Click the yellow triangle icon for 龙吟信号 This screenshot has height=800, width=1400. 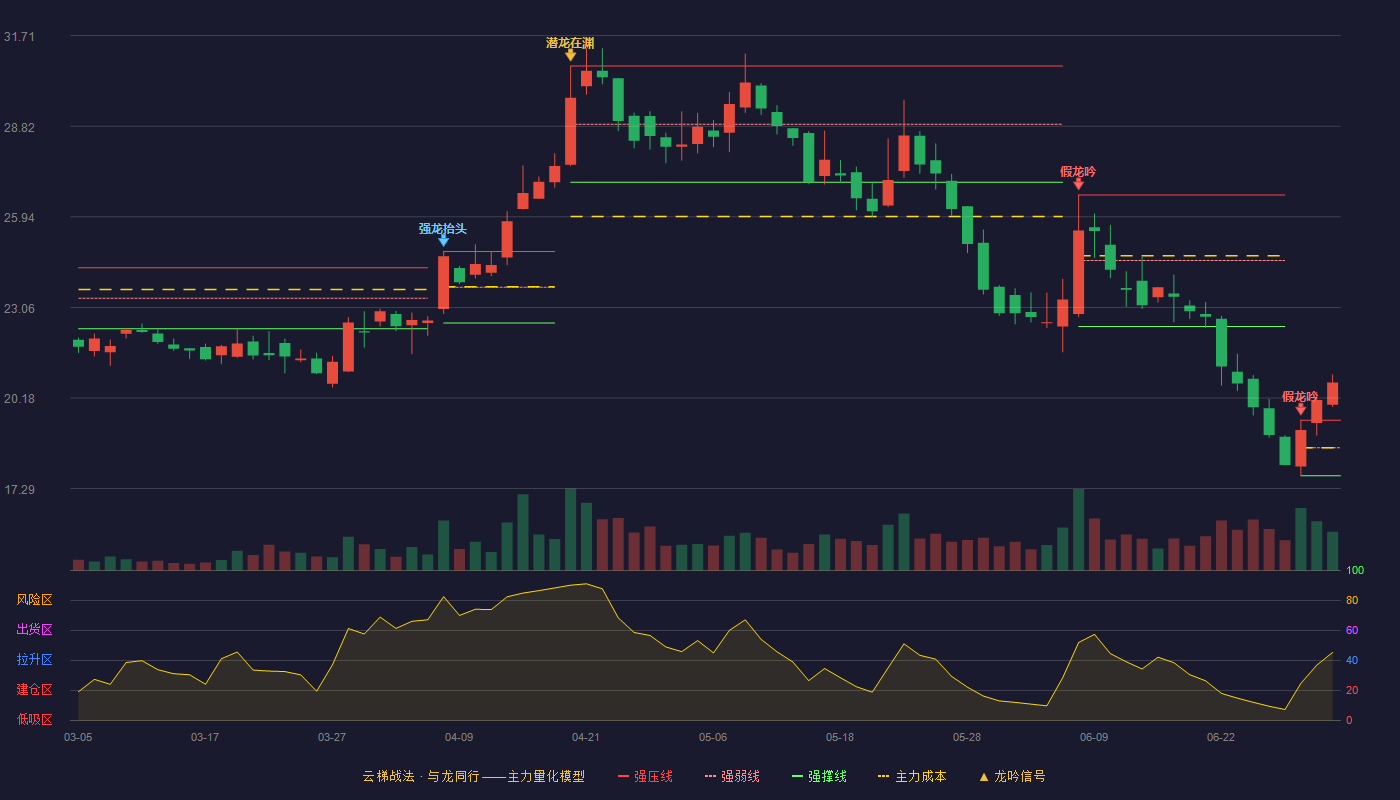point(983,776)
